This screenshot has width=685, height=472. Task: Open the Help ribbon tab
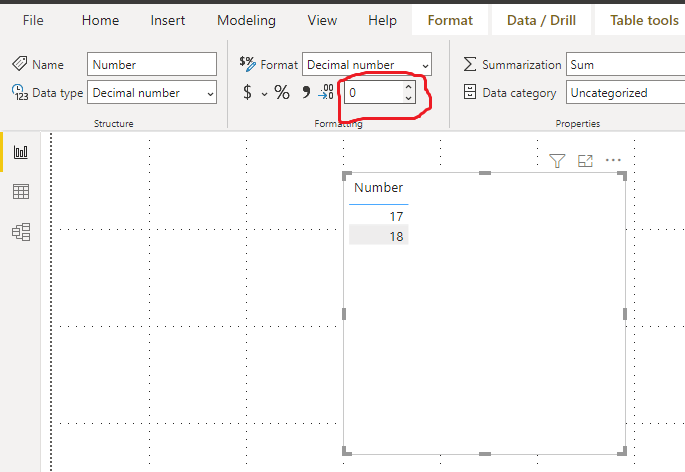click(x=382, y=20)
